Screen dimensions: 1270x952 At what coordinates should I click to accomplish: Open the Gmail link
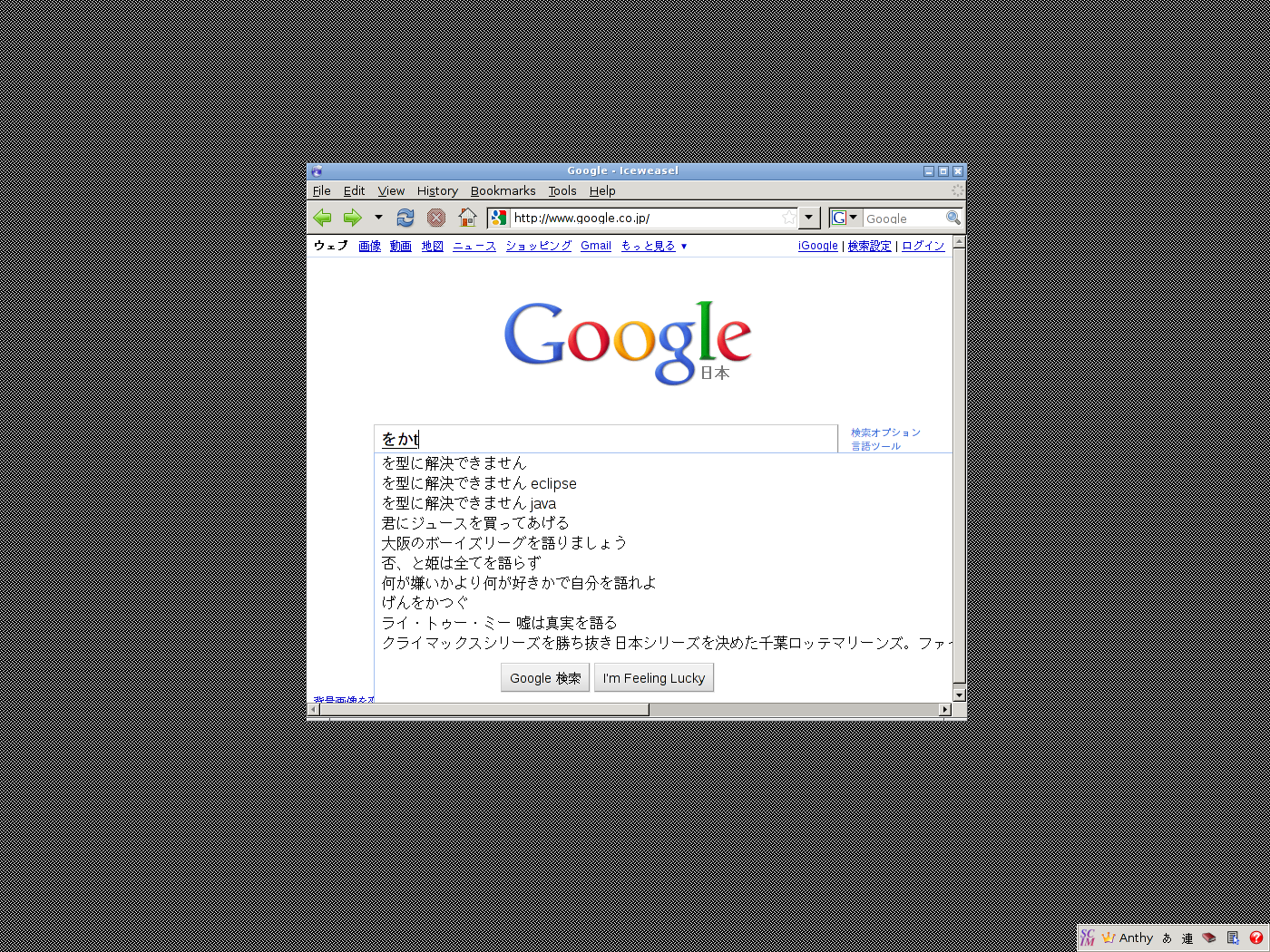[x=596, y=246]
